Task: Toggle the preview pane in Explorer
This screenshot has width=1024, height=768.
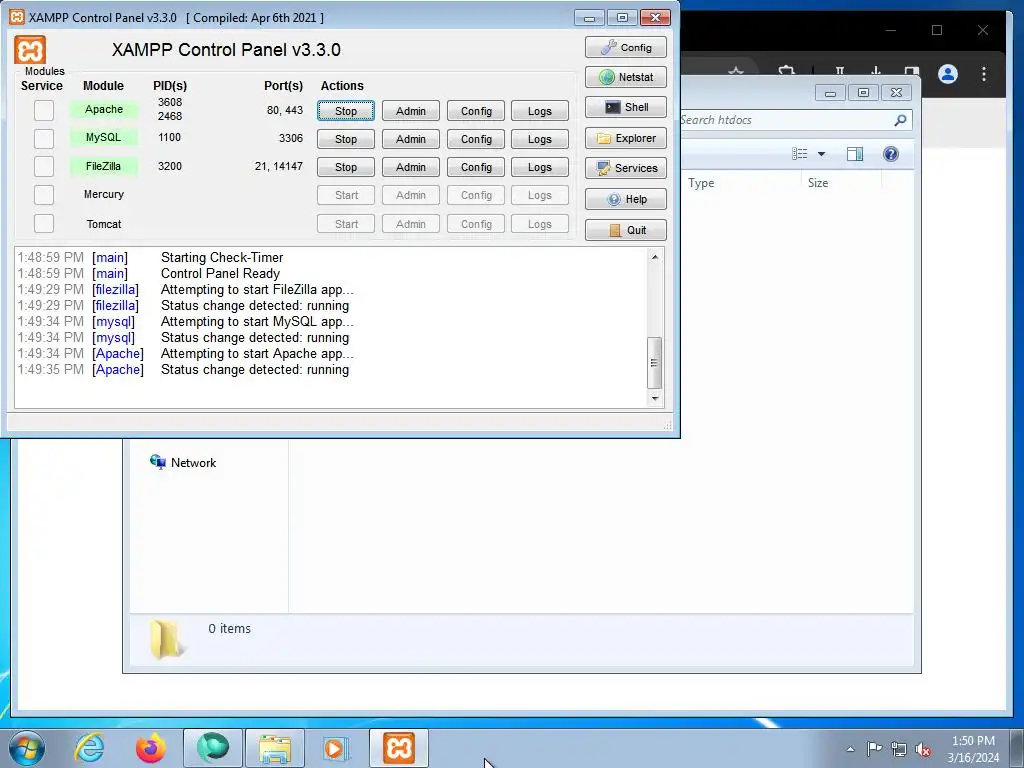Action: coord(854,154)
